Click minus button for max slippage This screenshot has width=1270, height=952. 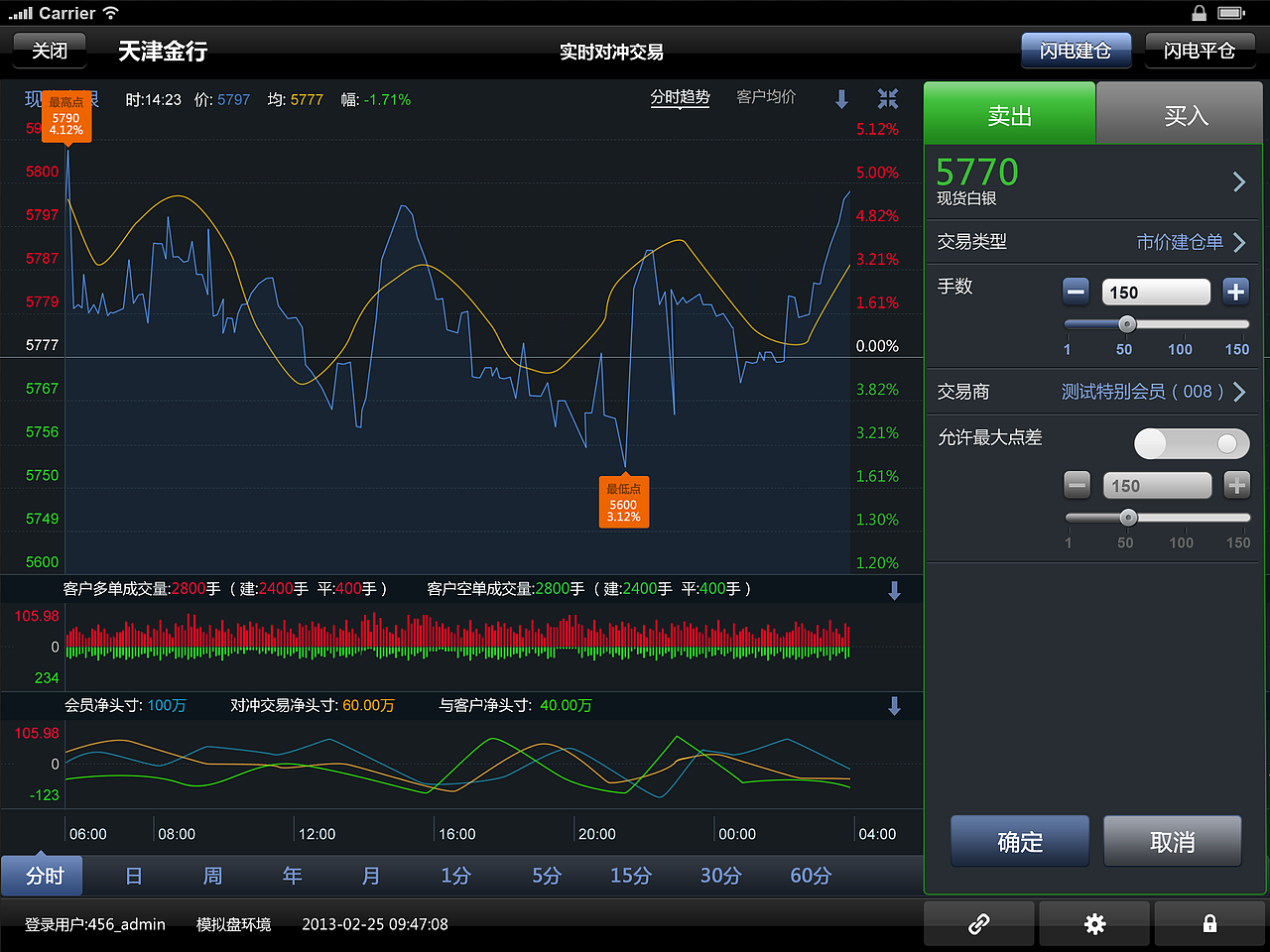point(1077,485)
